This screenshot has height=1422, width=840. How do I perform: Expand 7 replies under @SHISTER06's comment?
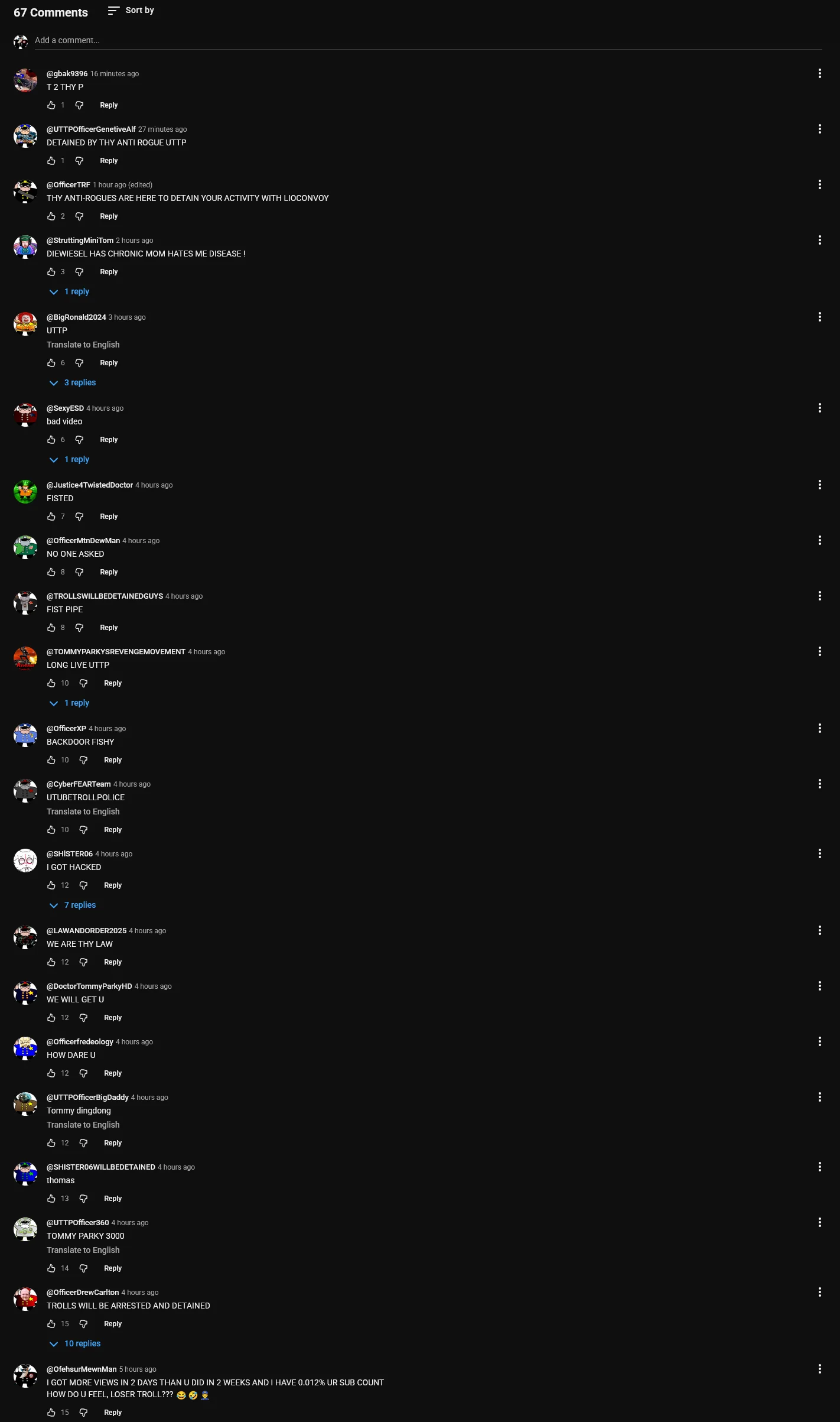(73, 905)
